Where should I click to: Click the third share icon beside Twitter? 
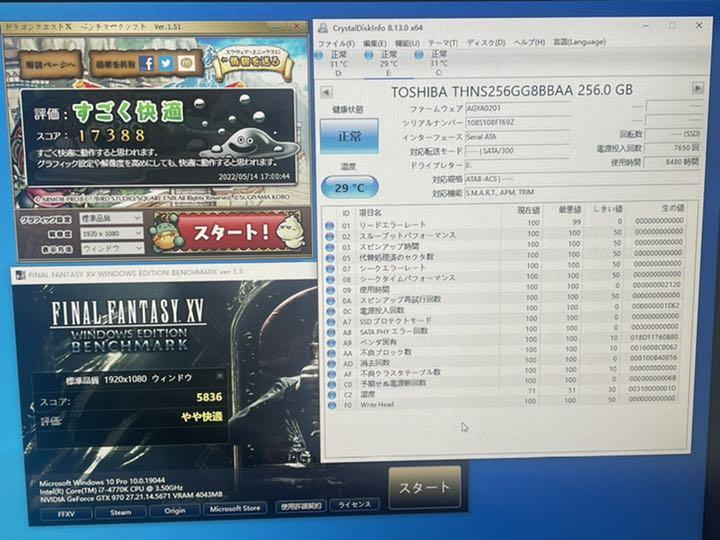click(186, 63)
